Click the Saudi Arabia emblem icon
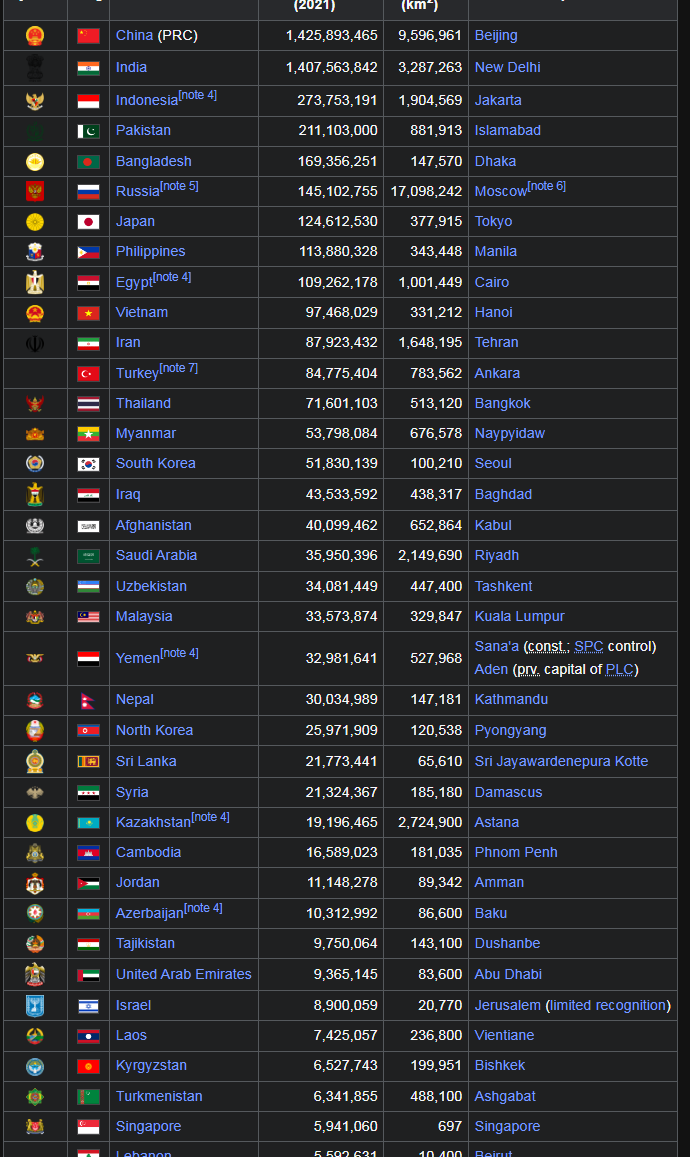The height and width of the screenshot is (1157, 690). (x=35, y=556)
